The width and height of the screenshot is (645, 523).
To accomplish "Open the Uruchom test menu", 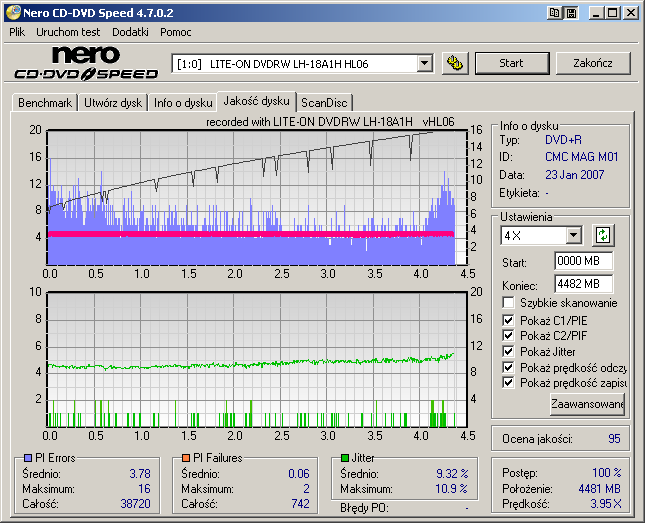I will click(x=68, y=32).
